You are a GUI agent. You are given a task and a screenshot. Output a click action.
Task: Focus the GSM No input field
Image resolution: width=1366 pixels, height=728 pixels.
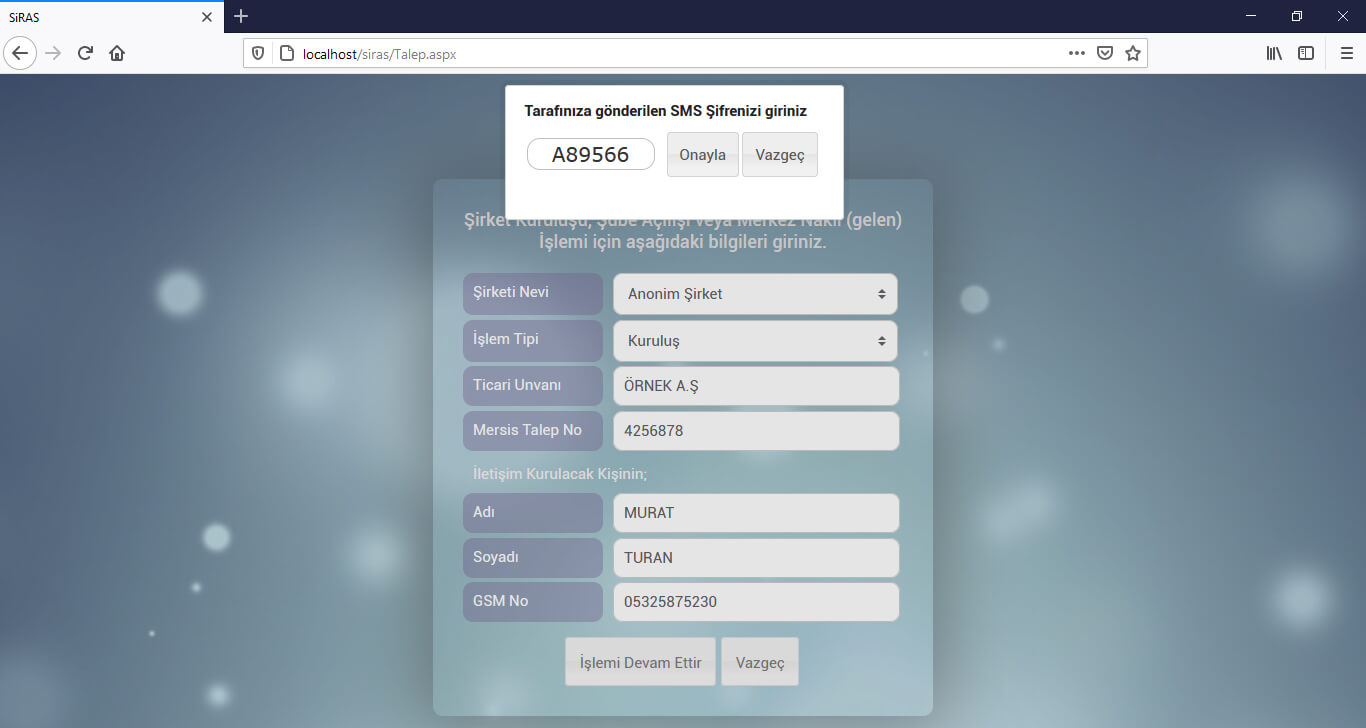(x=755, y=602)
